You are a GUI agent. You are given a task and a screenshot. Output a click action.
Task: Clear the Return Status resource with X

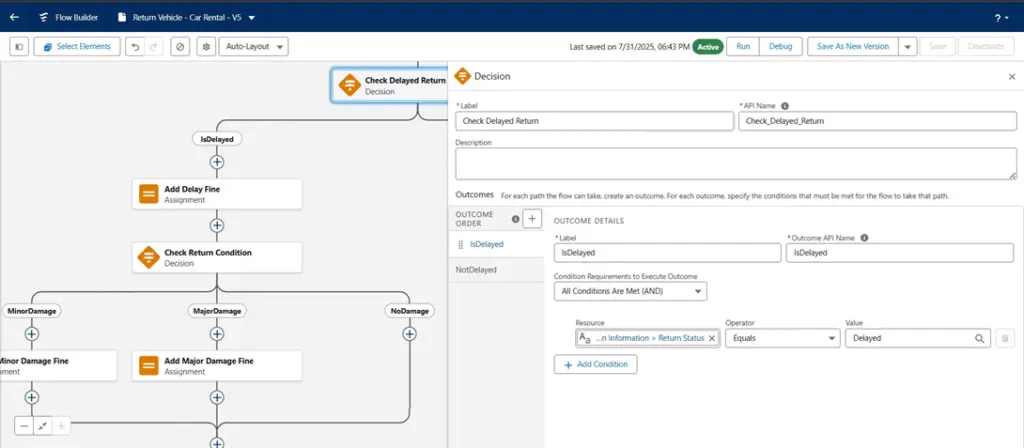click(712, 338)
